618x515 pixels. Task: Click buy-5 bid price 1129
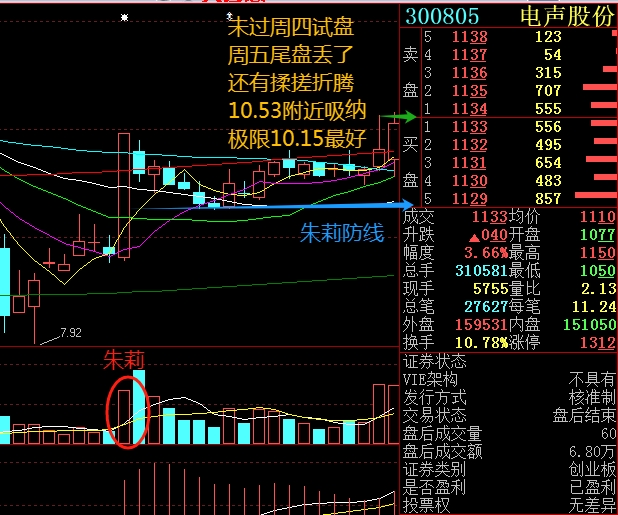[469, 199]
